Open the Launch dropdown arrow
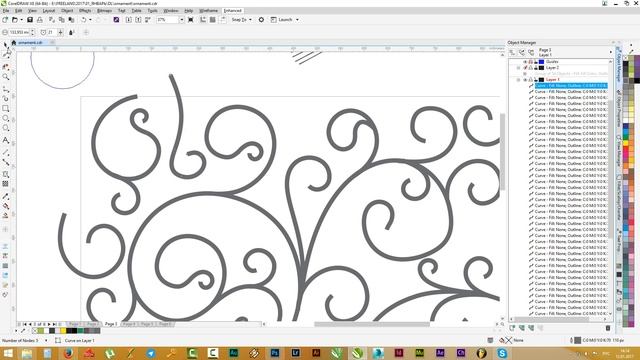This screenshot has height=360, width=640. click(x=297, y=20)
